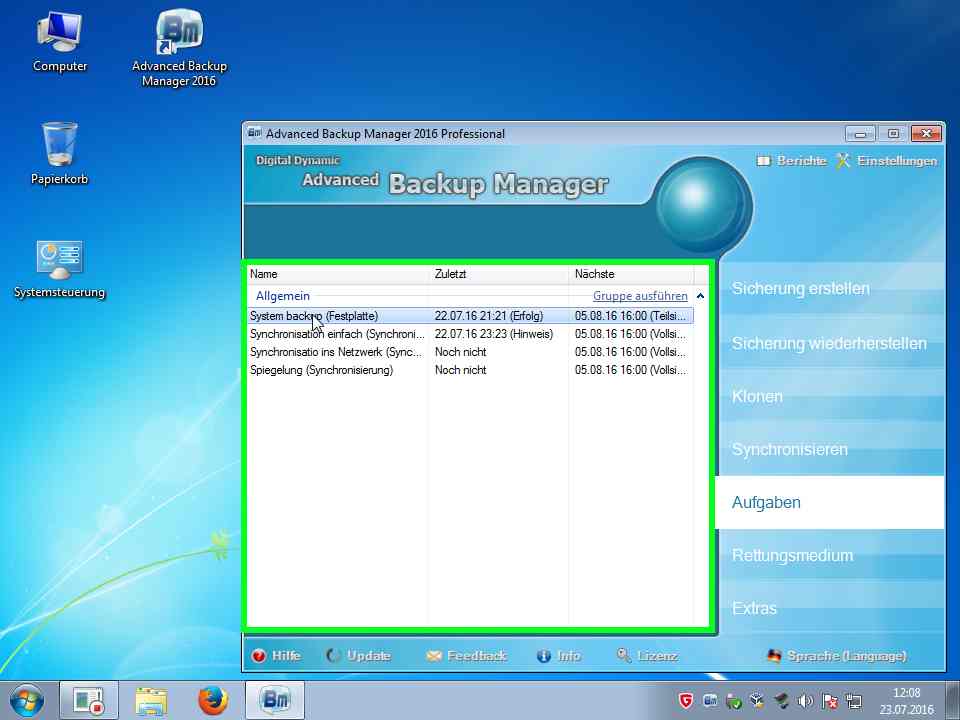Screen dimensions: 960x720
Task: Click the Firefox taskbar icon
Action: point(213,700)
